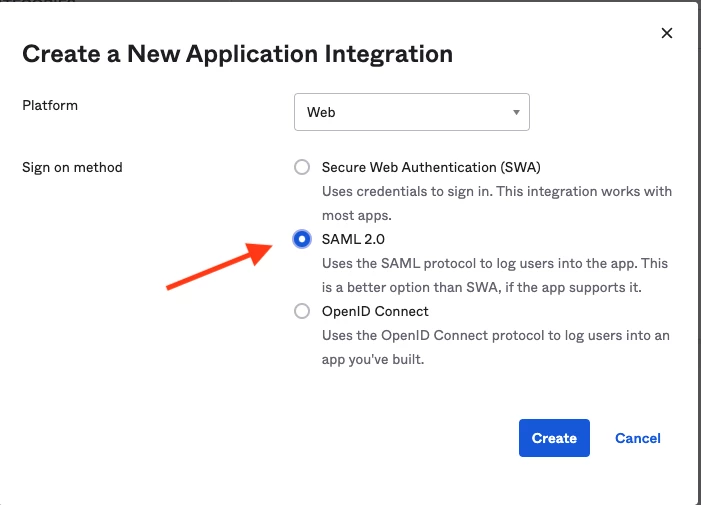The height and width of the screenshot is (505, 701).
Task: Enable the OpenID Connect radio option
Action: 302,311
